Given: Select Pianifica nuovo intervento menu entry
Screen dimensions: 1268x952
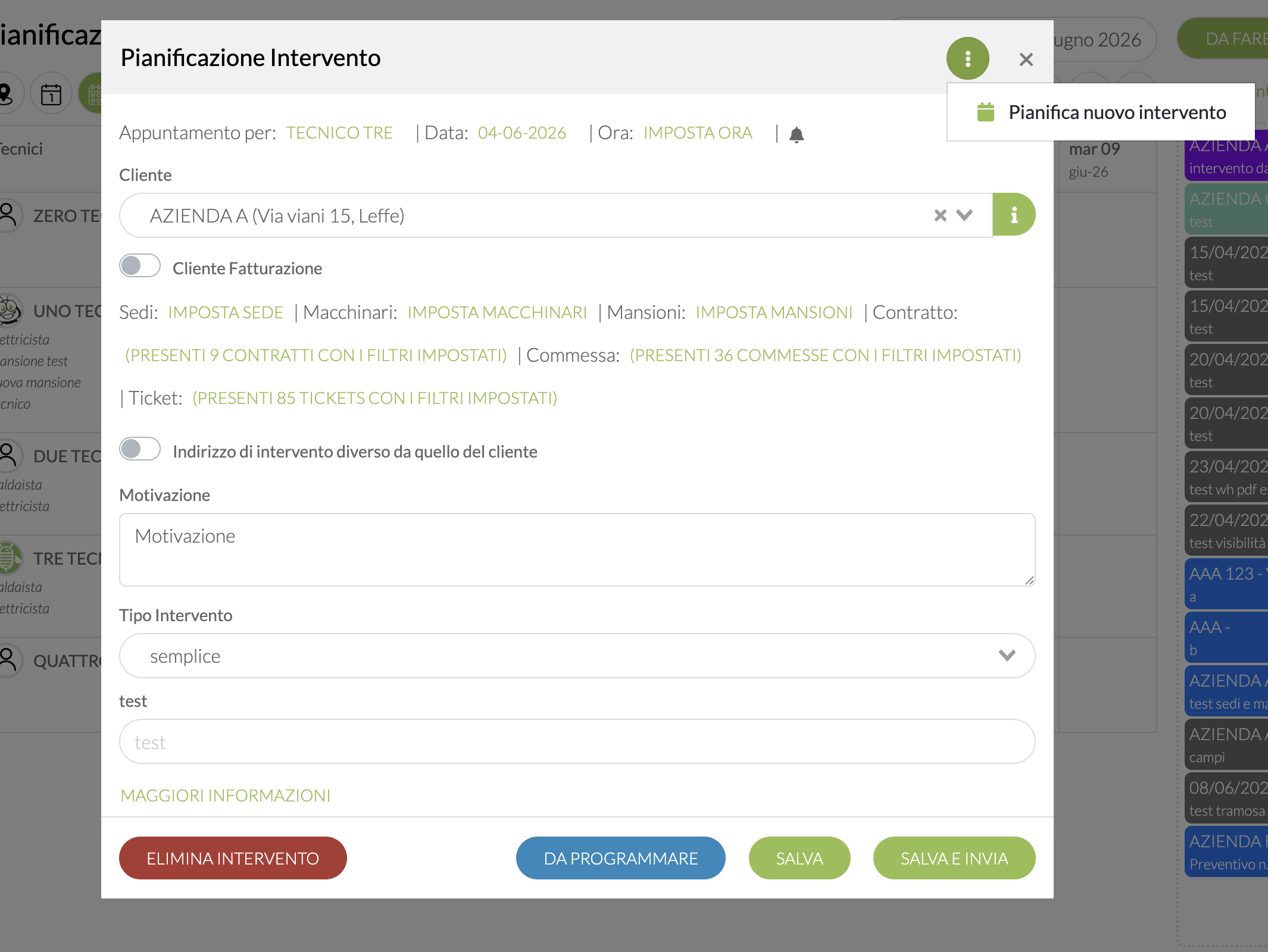Looking at the screenshot, I should point(1101,112).
